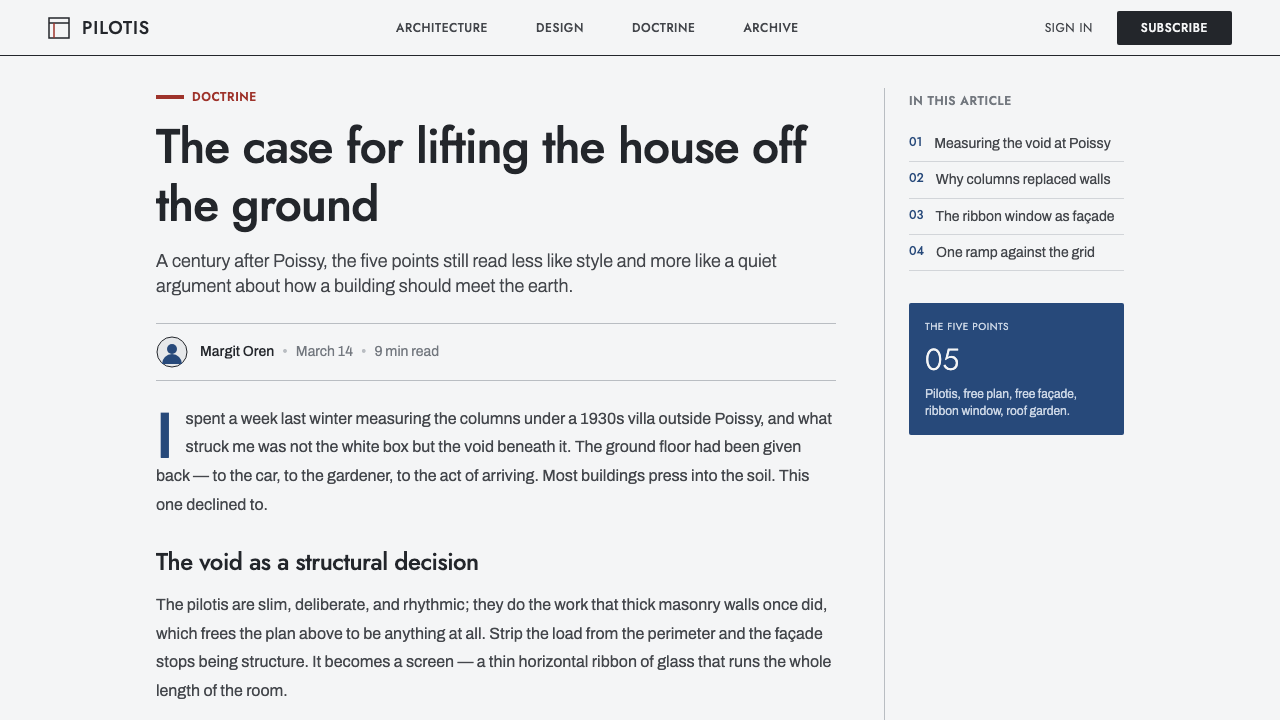The width and height of the screenshot is (1280, 720).
Task: Click the Subscribe button
Action: pos(1174,28)
